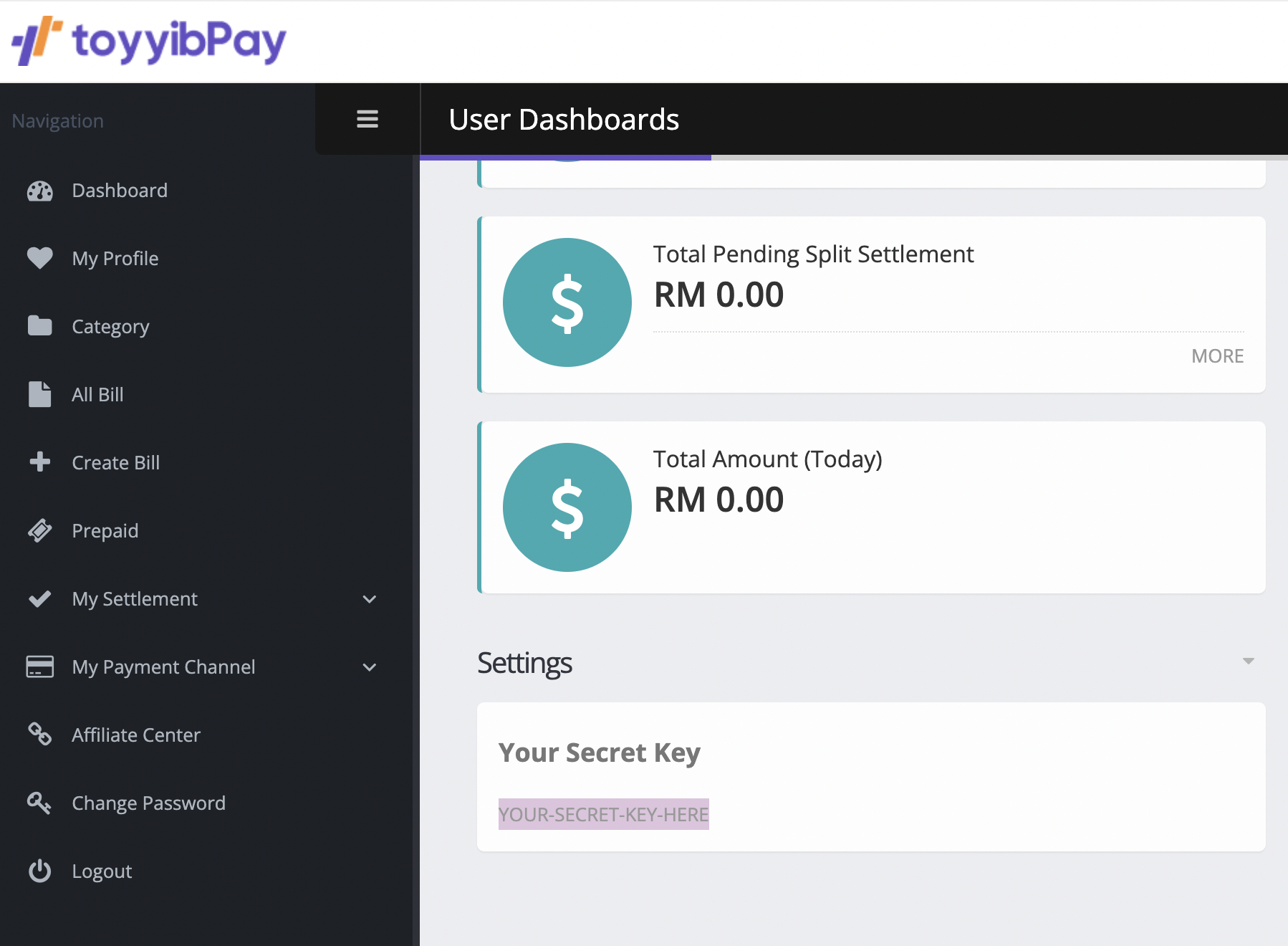The height and width of the screenshot is (946, 1288).
Task: Click the power icon beside Logout
Action: pos(39,871)
